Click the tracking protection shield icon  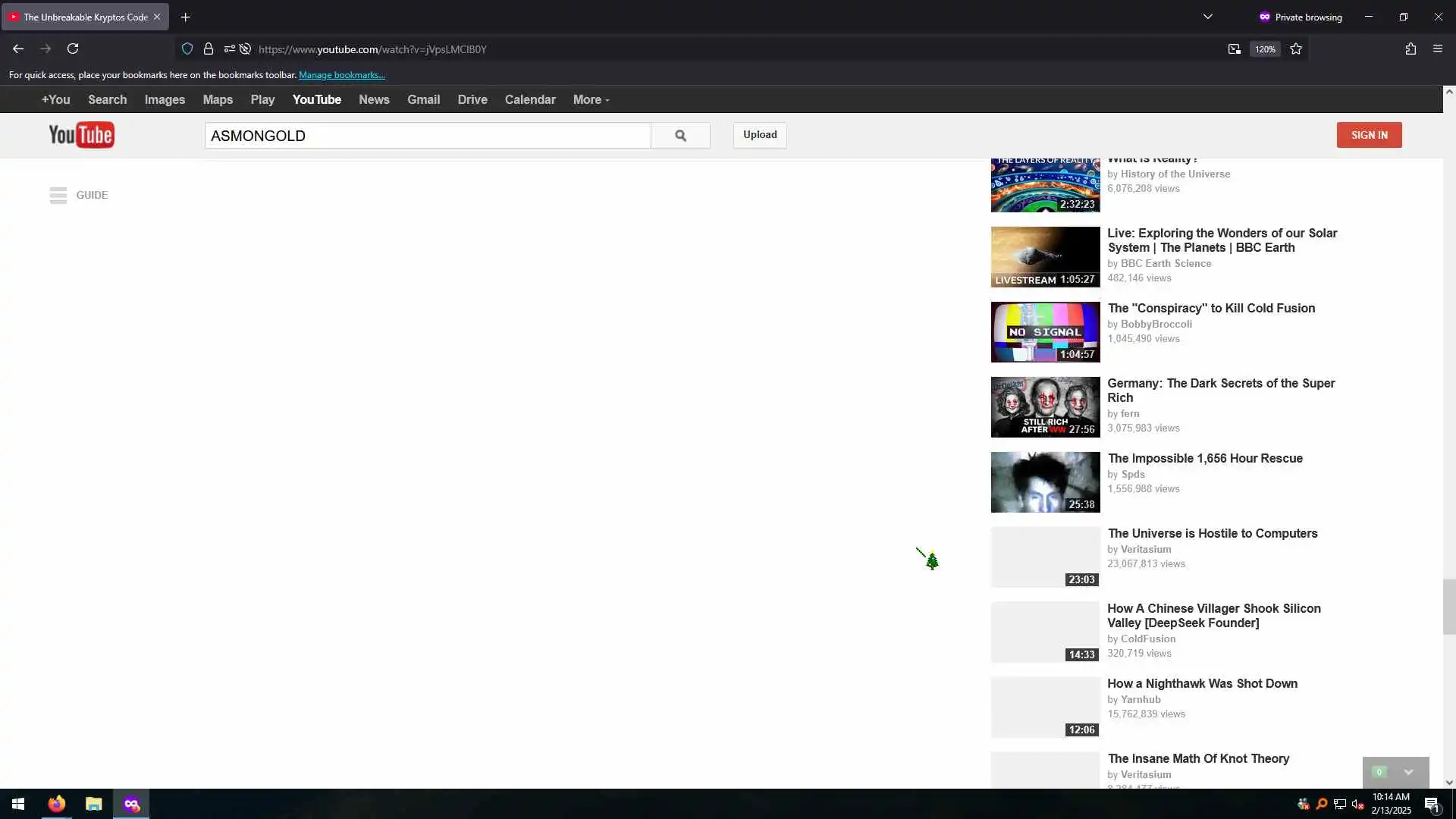pos(187,49)
